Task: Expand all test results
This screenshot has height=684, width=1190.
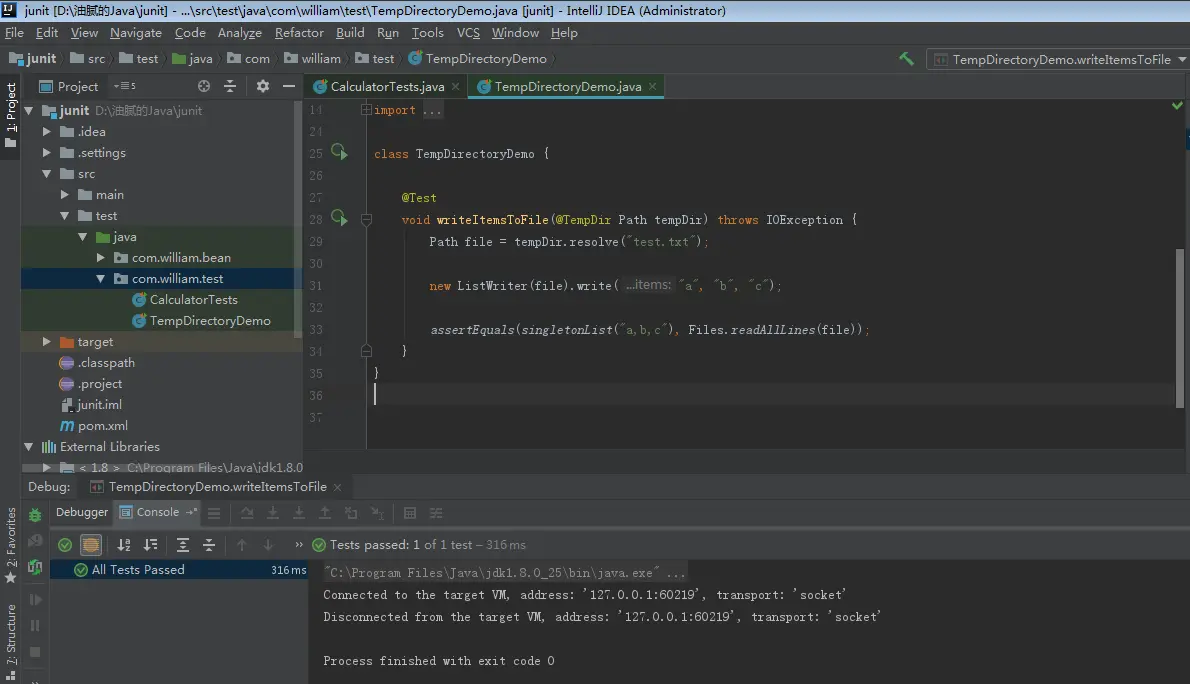Action: pyautogui.click(x=183, y=544)
